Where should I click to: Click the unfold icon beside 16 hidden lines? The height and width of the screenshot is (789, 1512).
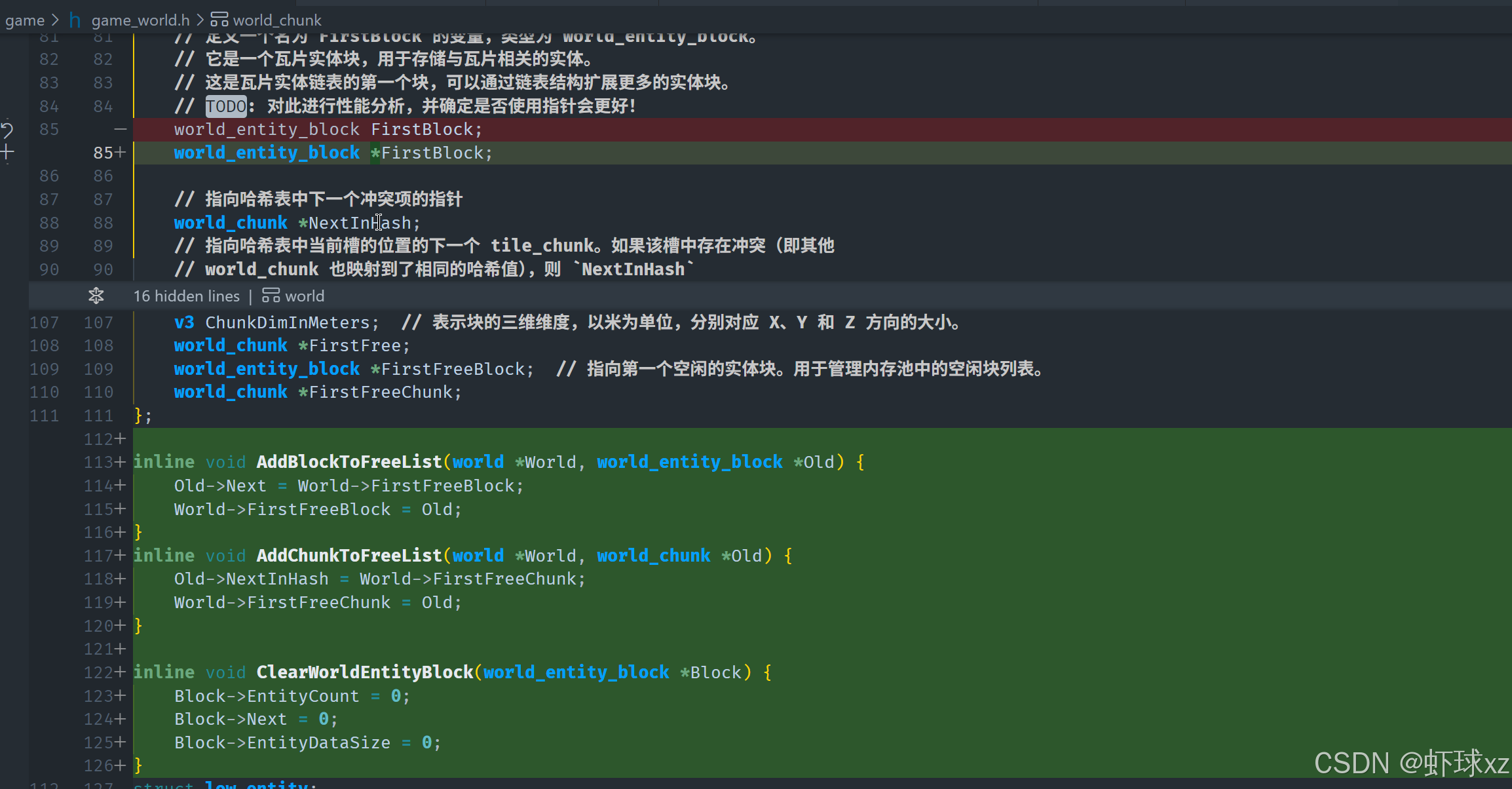[x=96, y=296]
